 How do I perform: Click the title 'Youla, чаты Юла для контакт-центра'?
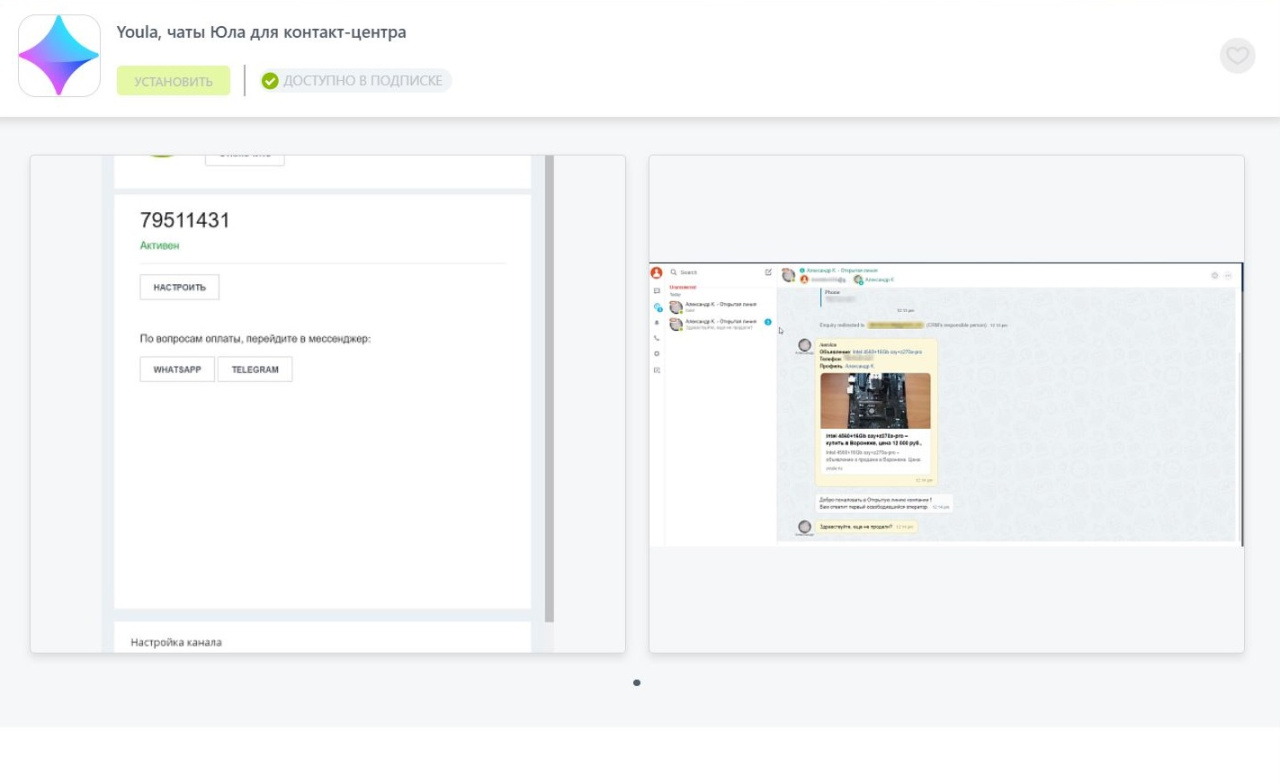pyautogui.click(x=261, y=32)
